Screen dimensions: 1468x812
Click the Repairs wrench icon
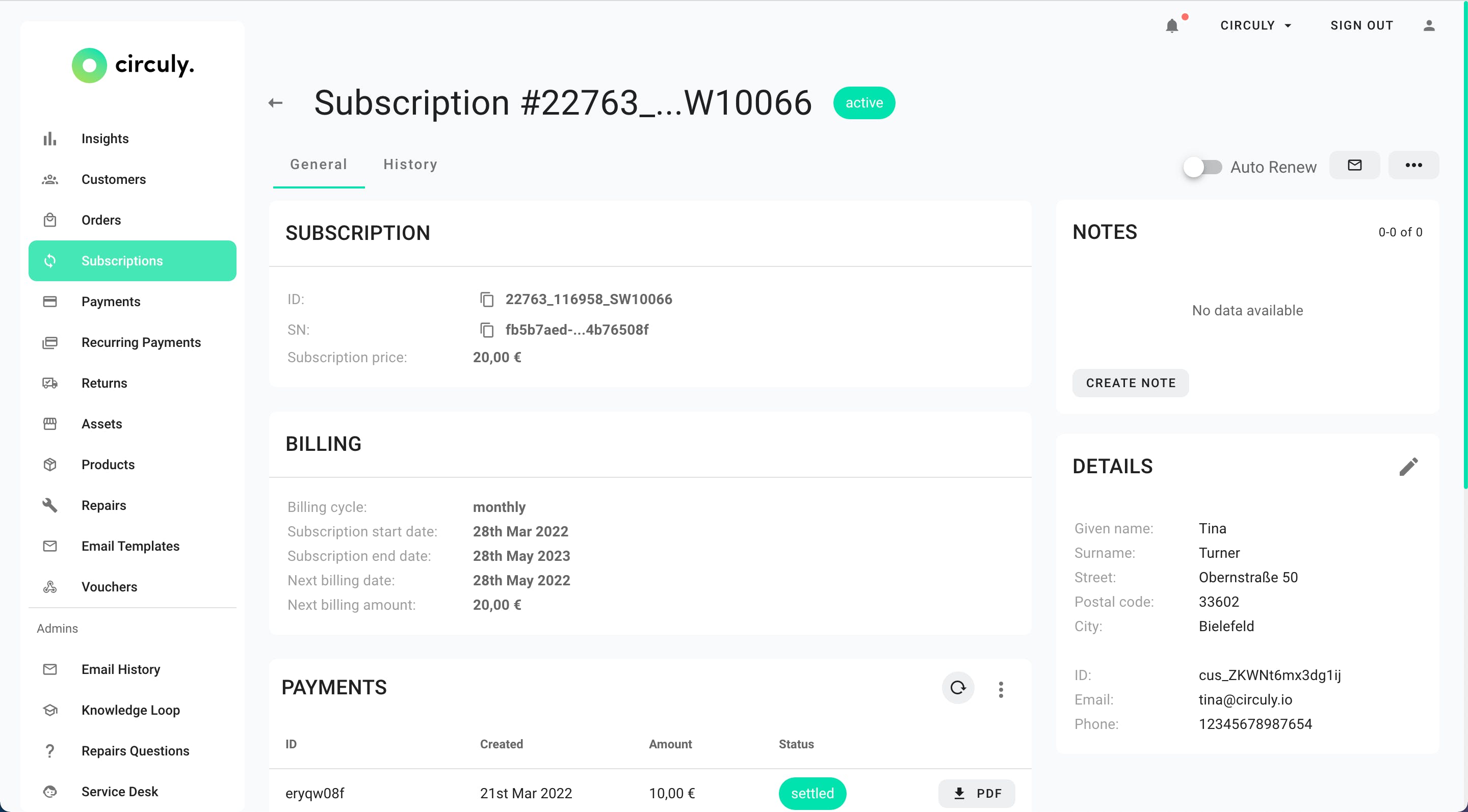tap(50, 506)
